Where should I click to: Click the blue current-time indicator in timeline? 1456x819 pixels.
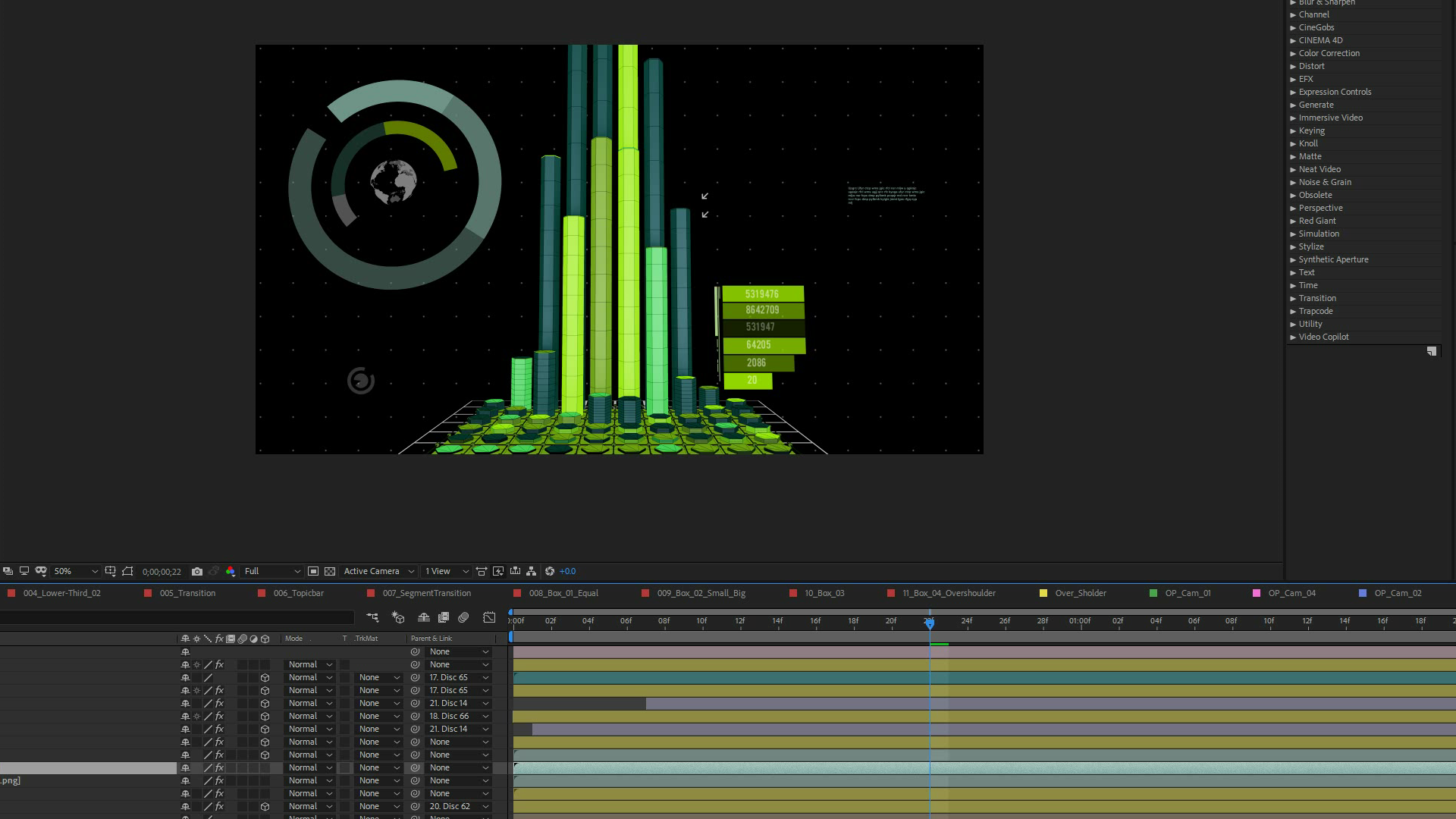(929, 623)
